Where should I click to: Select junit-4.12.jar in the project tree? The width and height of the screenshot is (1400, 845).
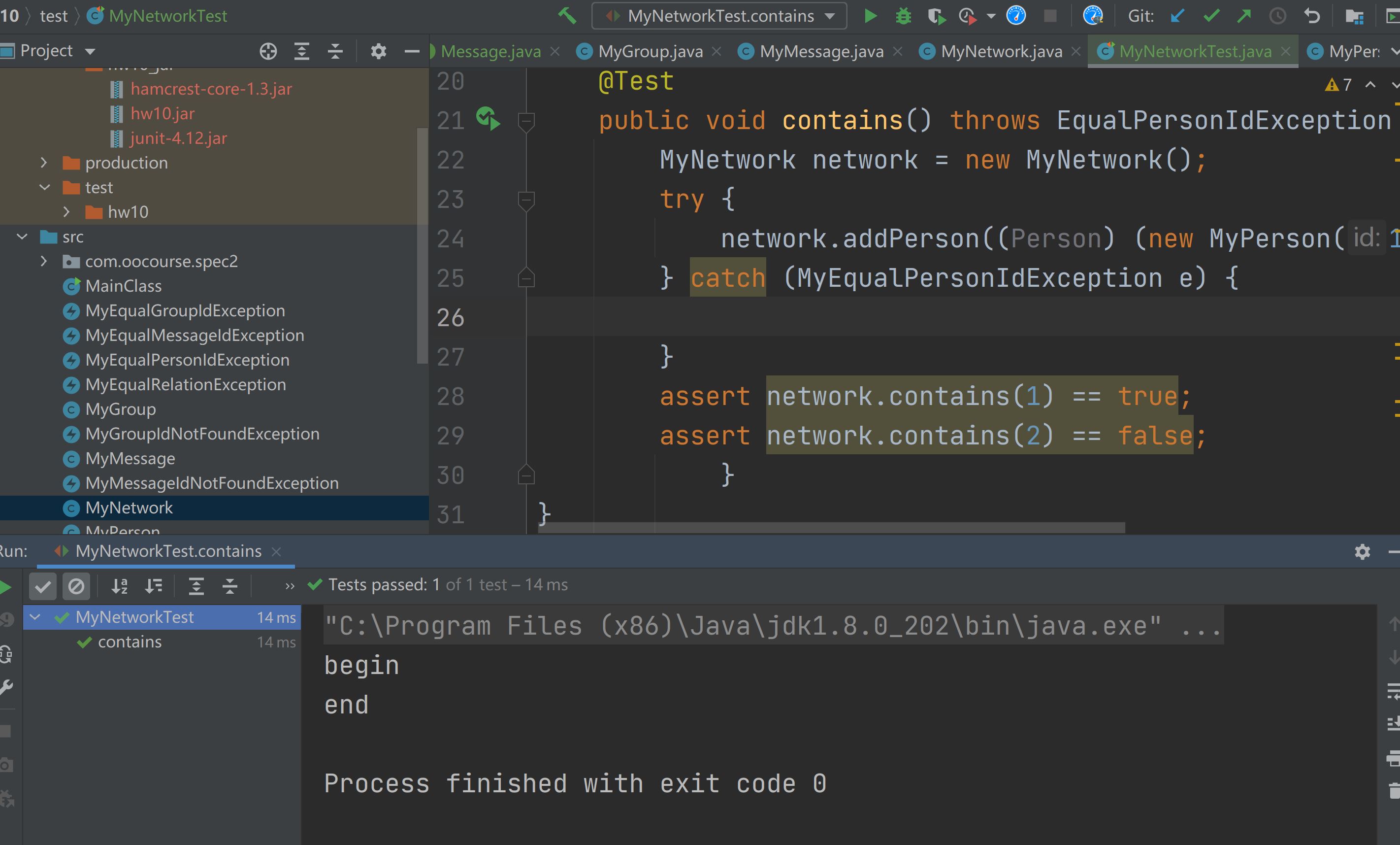point(178,138)
